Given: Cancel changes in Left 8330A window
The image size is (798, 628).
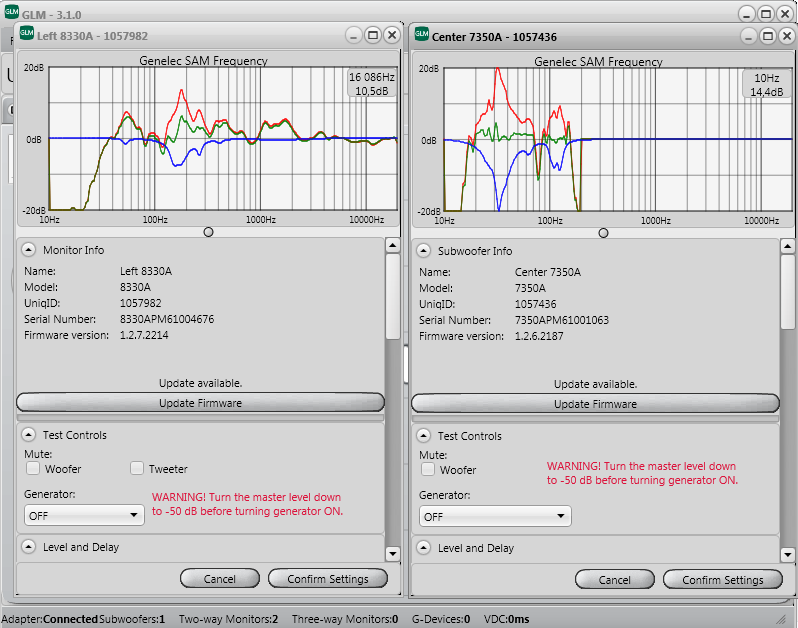Looking at the screenshot, I should click(220, 579).
